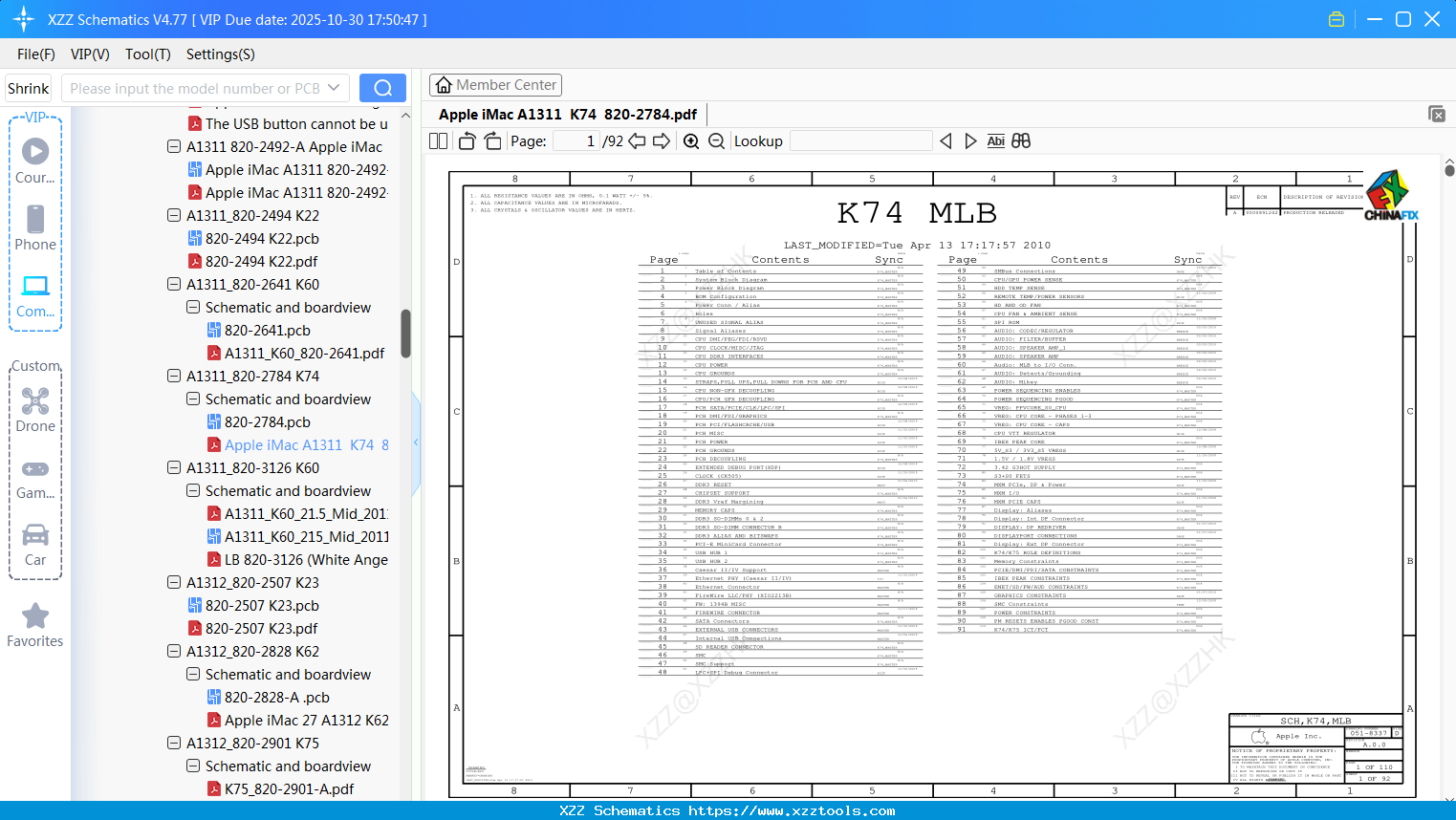Collapse the A1312_820-2828 K62 folder
Image resolution: width=1456 pixels, height=820 pixels.
(x=174, y=652)
